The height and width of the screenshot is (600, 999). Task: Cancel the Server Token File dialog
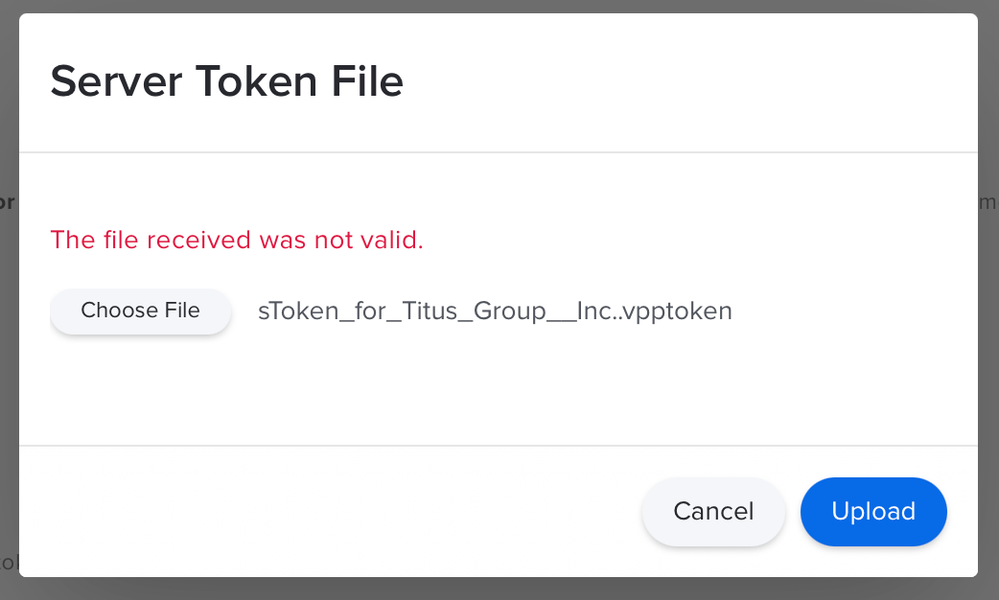click(713, 511)
